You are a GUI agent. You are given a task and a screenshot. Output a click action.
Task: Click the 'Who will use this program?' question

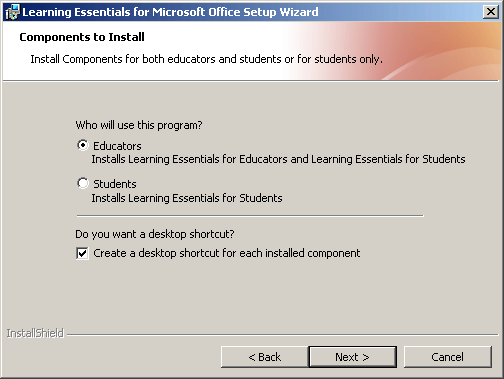[139, 125]
